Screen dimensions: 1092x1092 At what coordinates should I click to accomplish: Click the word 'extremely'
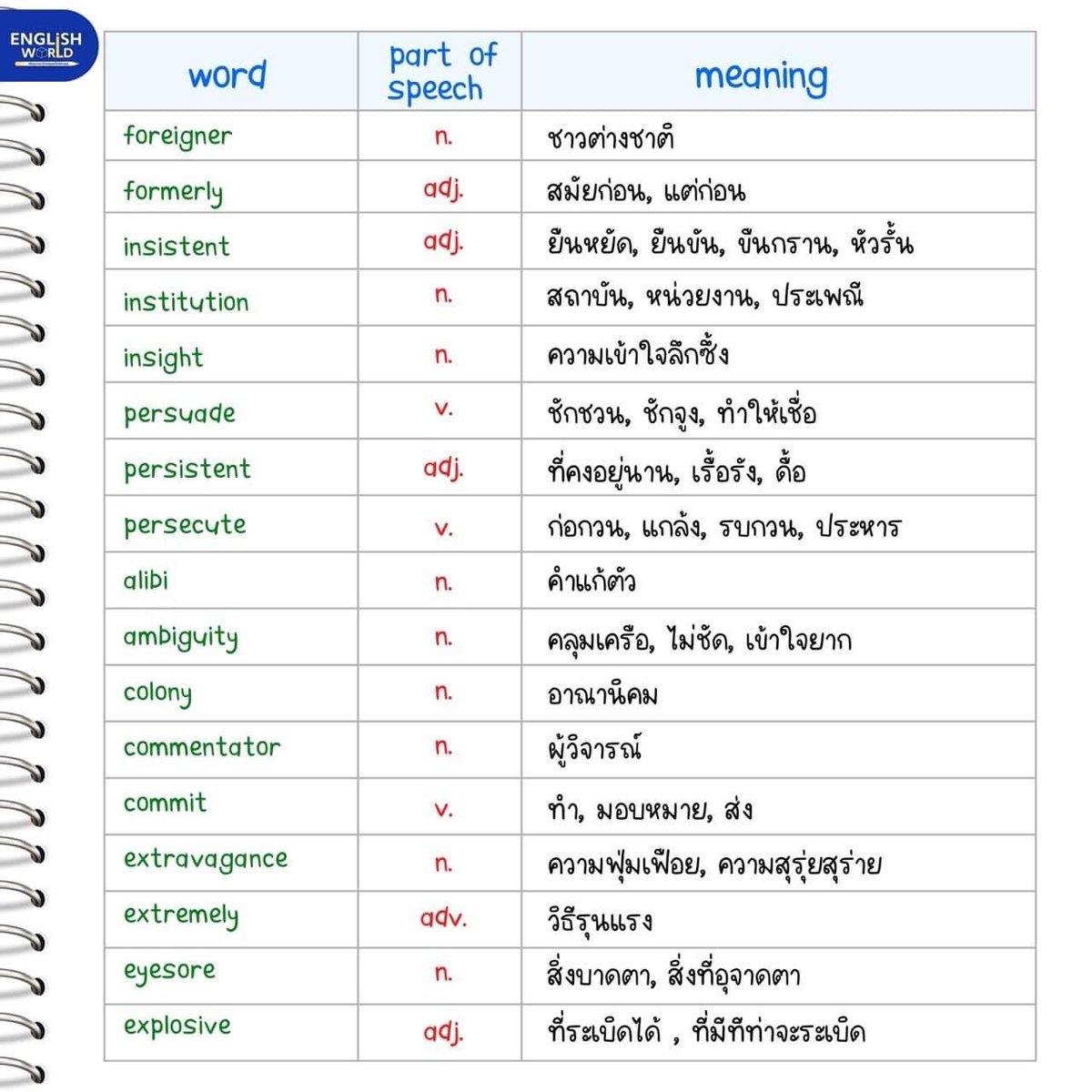[181, 915]
